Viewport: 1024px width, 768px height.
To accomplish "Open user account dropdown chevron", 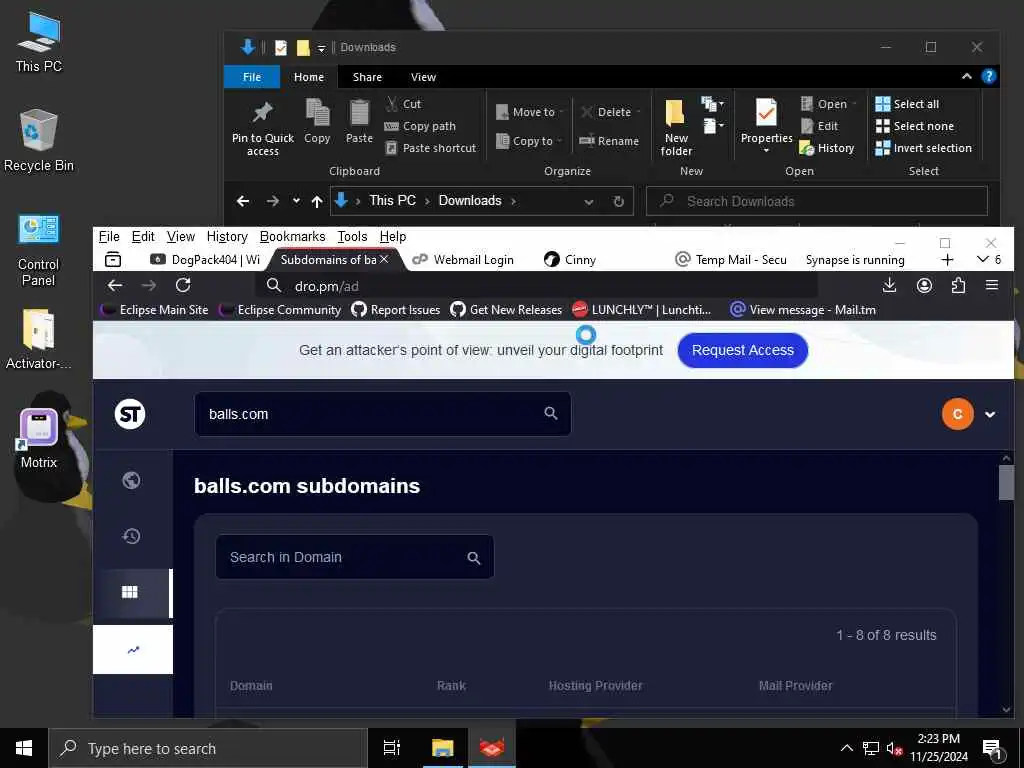I will pyautogui.click(x=990, y=414).
